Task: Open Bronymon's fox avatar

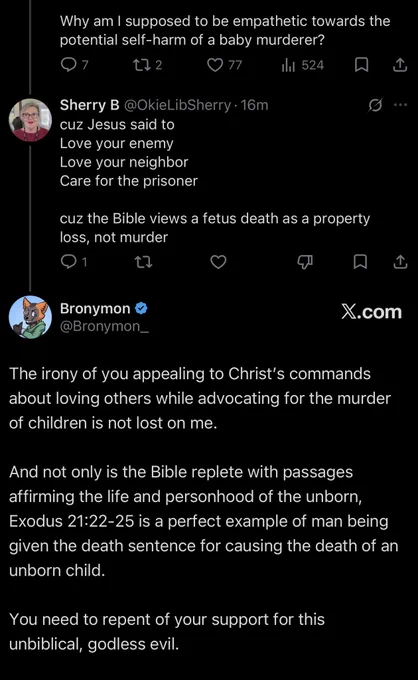Action: pos(30,317)
